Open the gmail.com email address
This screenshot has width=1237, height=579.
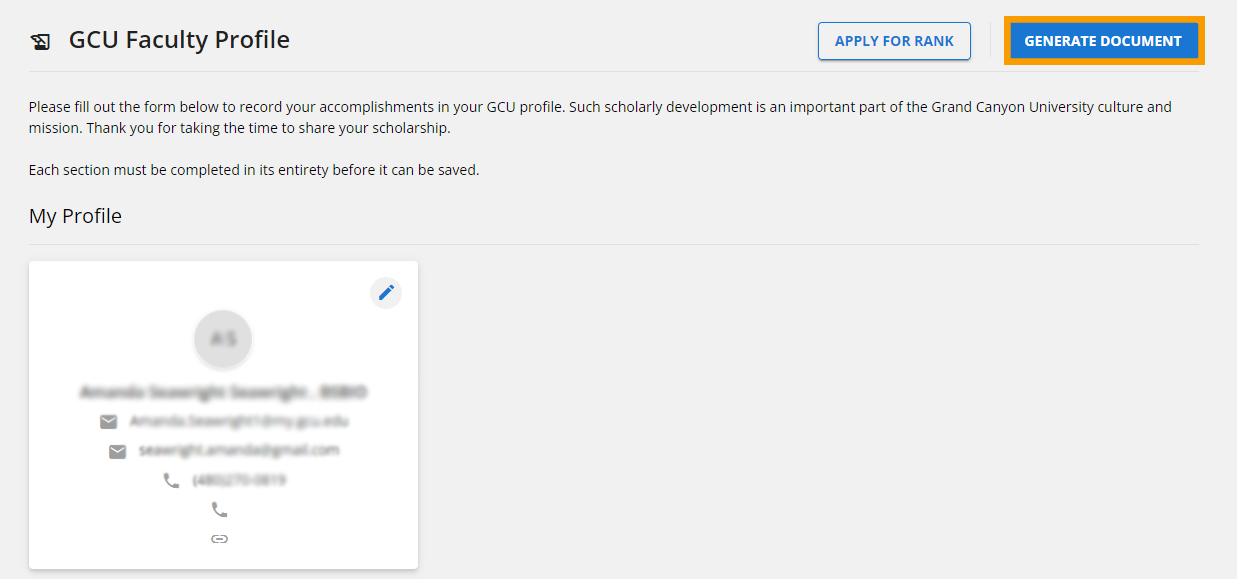click(x=239, y=450)
